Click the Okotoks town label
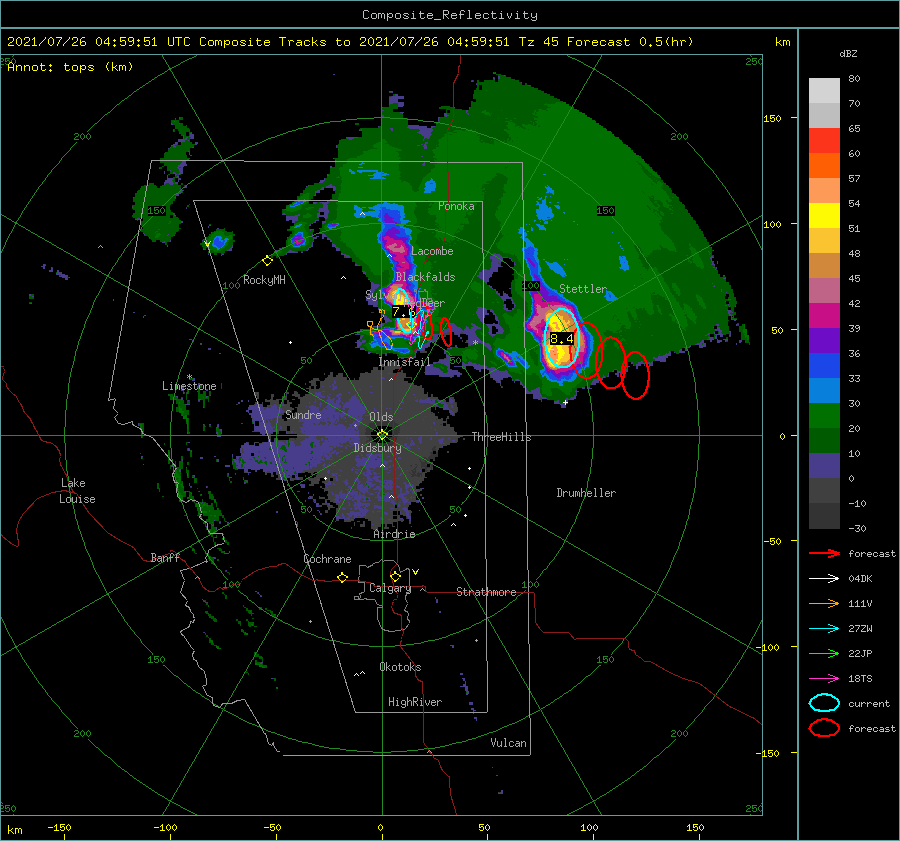900x841 pixels. [400, 666]
